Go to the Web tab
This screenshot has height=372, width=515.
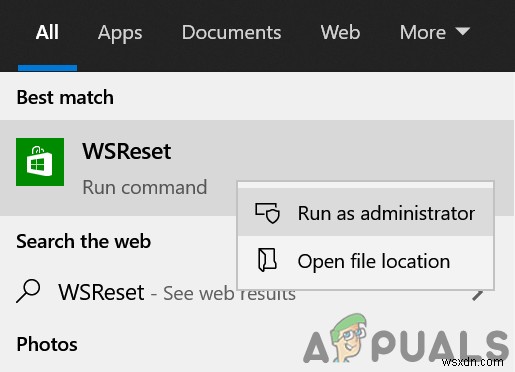coord(340,32)
